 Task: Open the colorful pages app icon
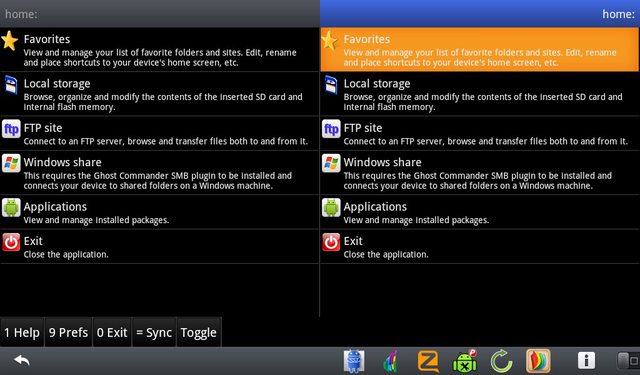(538, 361)
